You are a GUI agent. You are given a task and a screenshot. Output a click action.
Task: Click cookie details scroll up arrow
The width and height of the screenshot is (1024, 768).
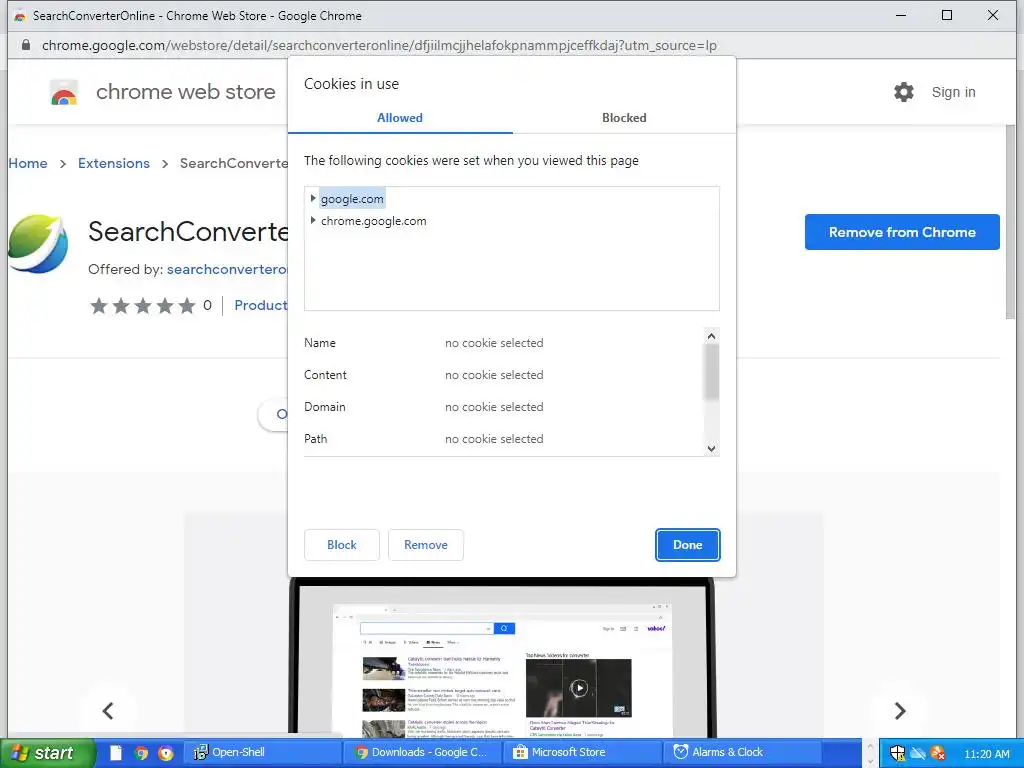click(711, 336)
